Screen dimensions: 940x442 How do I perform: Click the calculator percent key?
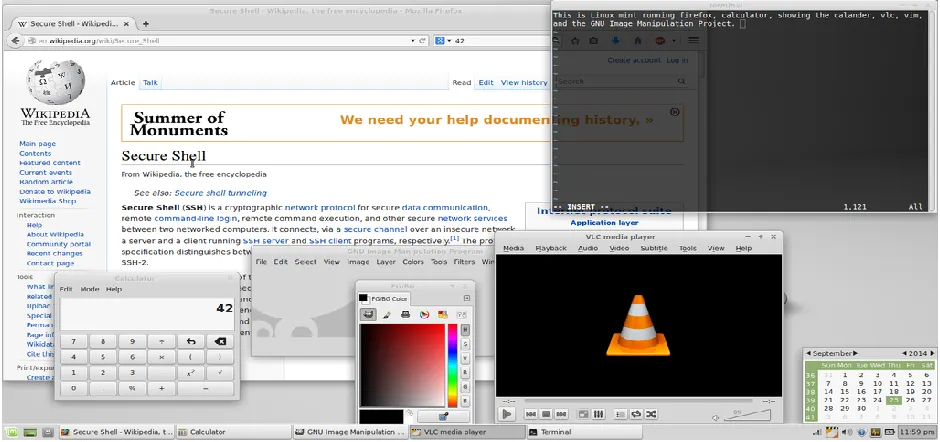(x=132, y=388)
